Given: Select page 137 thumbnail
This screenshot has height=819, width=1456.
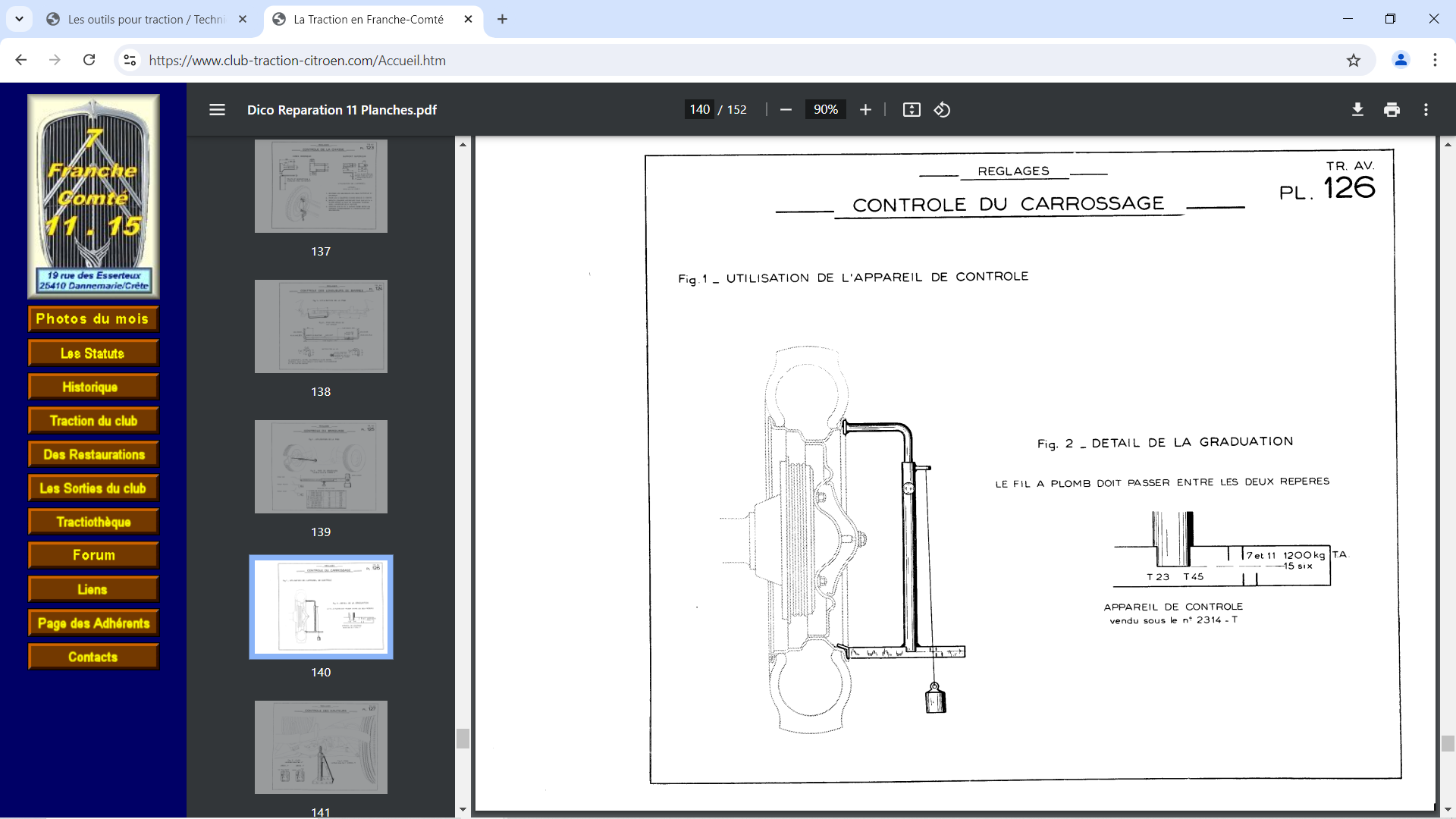Looking at the screenshot, I should click(321, 186).
